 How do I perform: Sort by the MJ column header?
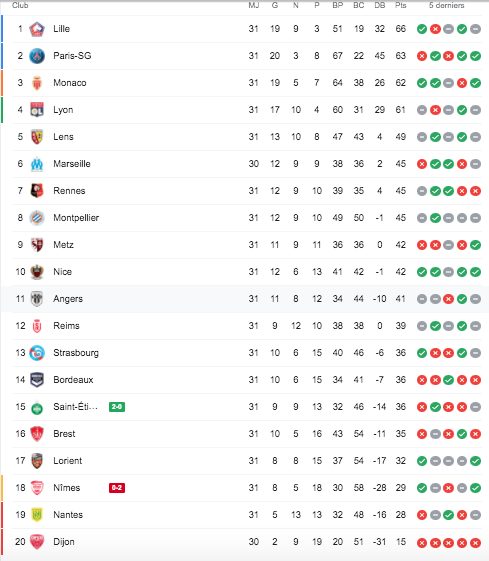coord(254,5)
